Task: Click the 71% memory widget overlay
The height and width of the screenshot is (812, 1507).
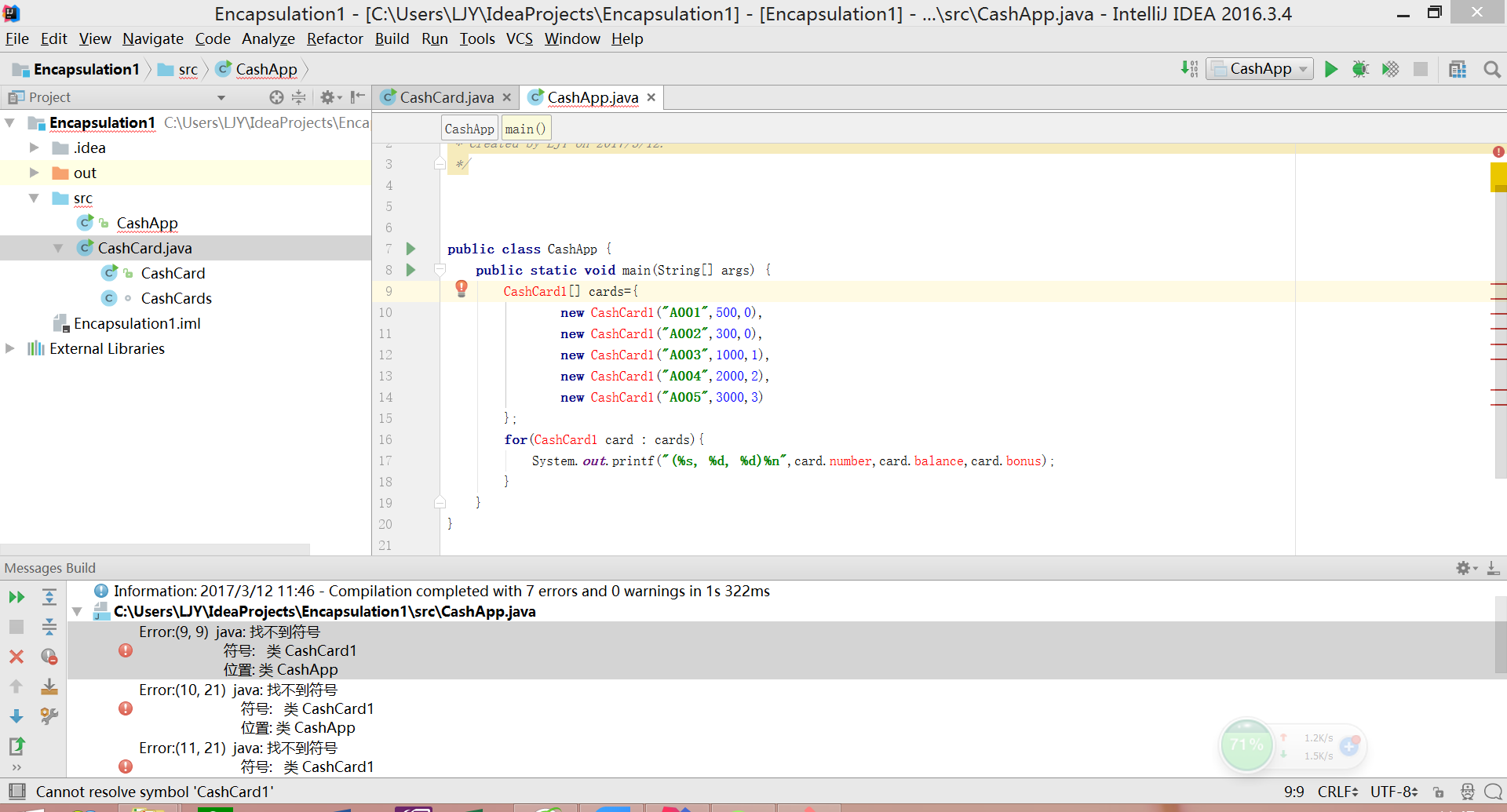Action: point(1246,745)
